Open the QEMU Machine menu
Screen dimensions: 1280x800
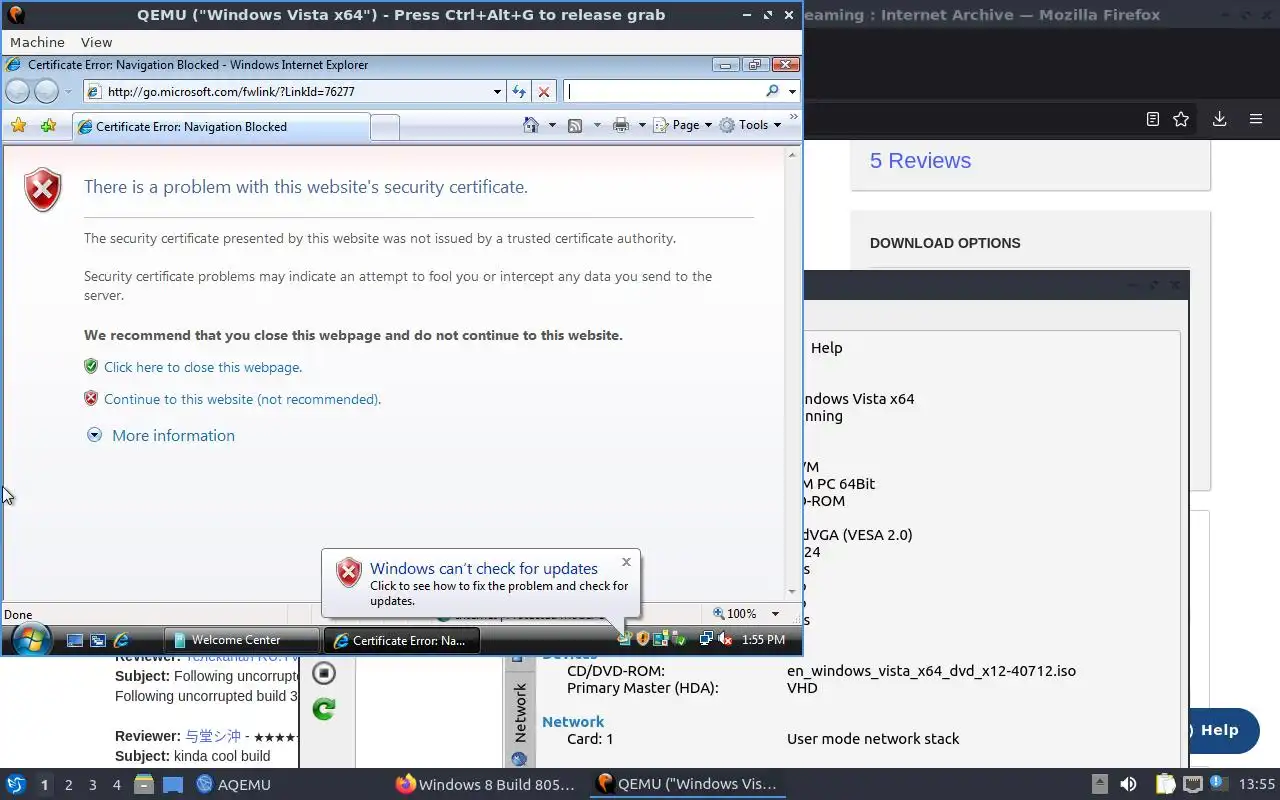pyautogui.click(x=37, y=42)
